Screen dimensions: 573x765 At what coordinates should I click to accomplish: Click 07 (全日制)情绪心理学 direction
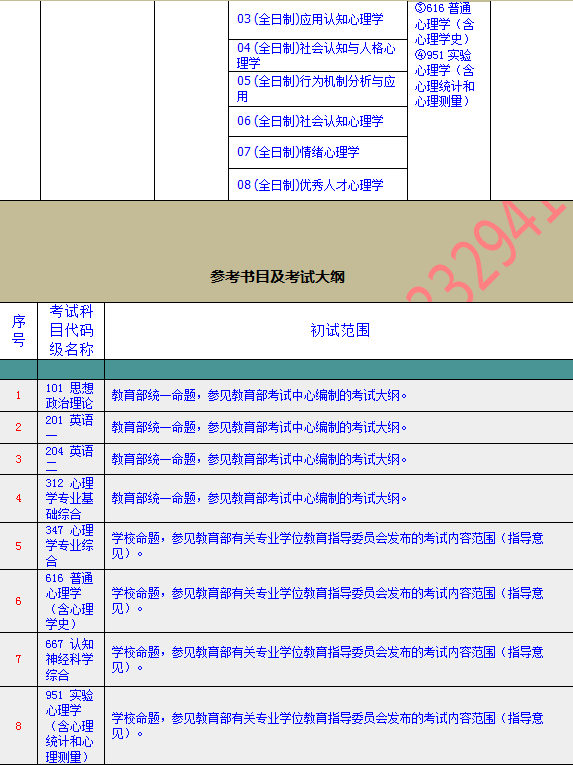tap(298, 152)
